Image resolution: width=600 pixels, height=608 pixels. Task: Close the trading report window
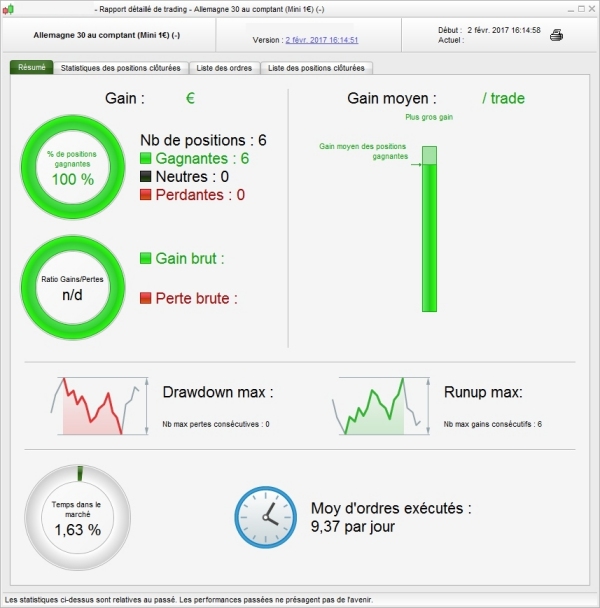point(592,9)
